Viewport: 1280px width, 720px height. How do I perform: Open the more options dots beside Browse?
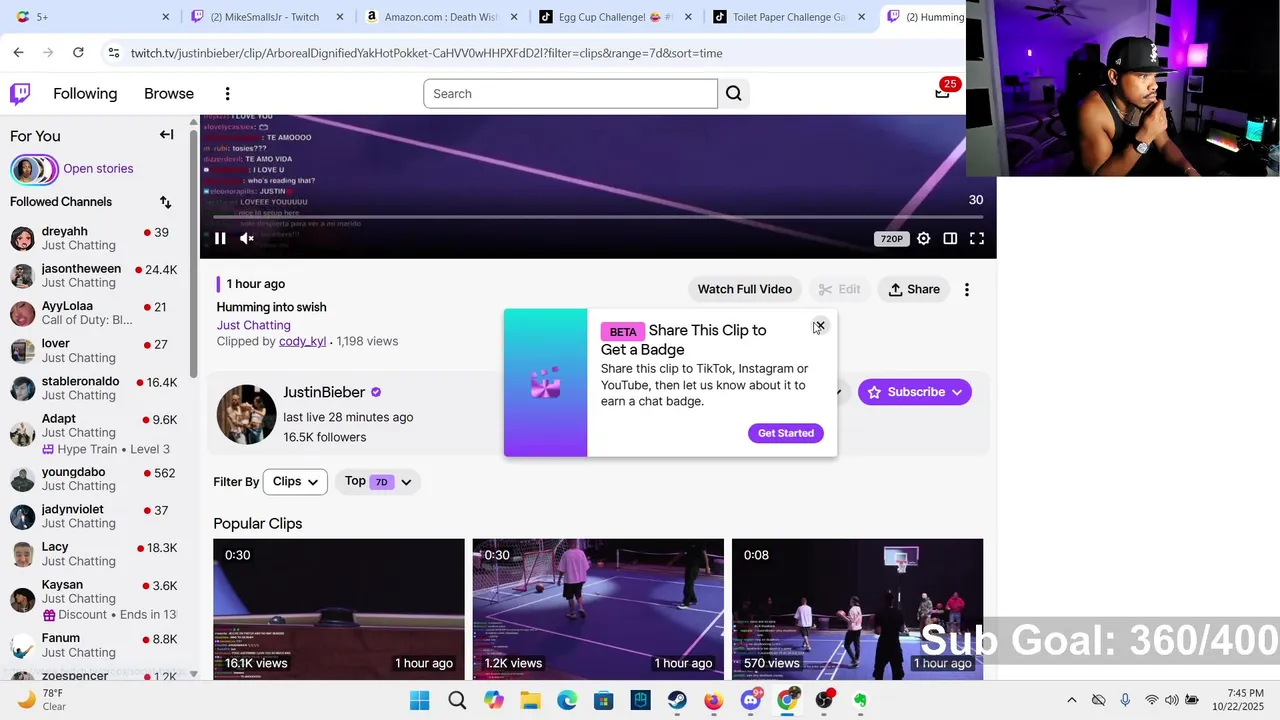tap(227, 94)
